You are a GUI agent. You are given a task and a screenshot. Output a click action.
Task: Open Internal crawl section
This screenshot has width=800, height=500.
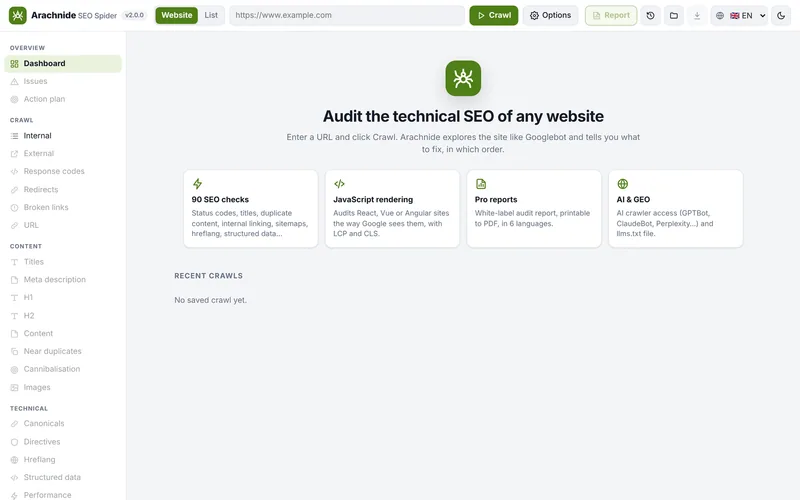63,136
